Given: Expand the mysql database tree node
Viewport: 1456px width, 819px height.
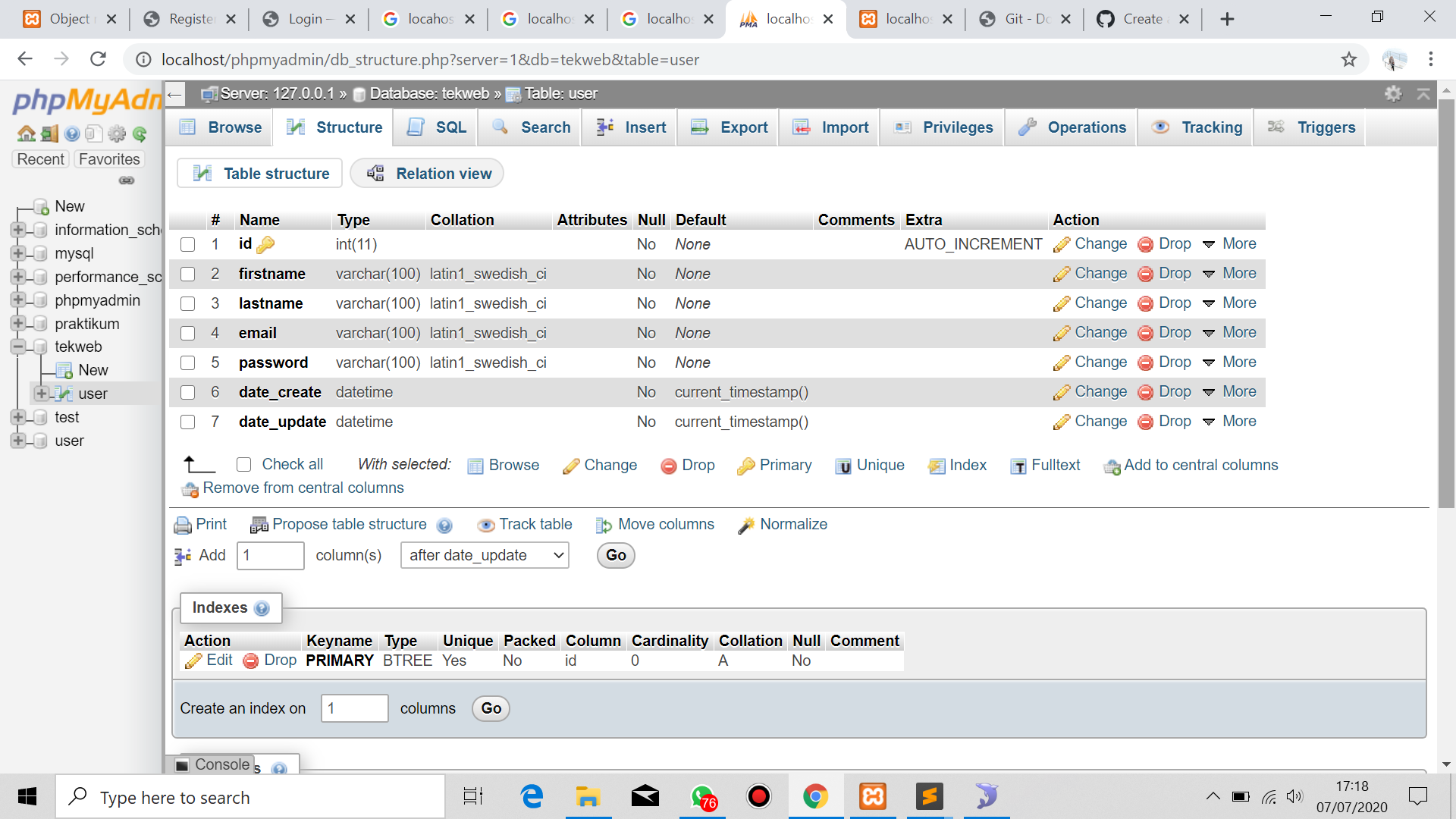Looking at the screenshot, I should (x=18, y=253).
